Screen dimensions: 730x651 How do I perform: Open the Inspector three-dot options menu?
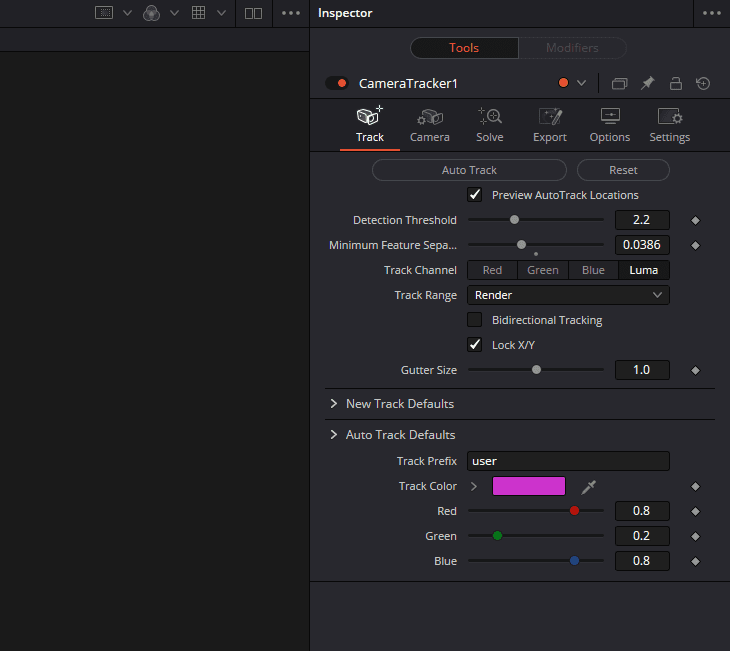[x=712, y=13]
